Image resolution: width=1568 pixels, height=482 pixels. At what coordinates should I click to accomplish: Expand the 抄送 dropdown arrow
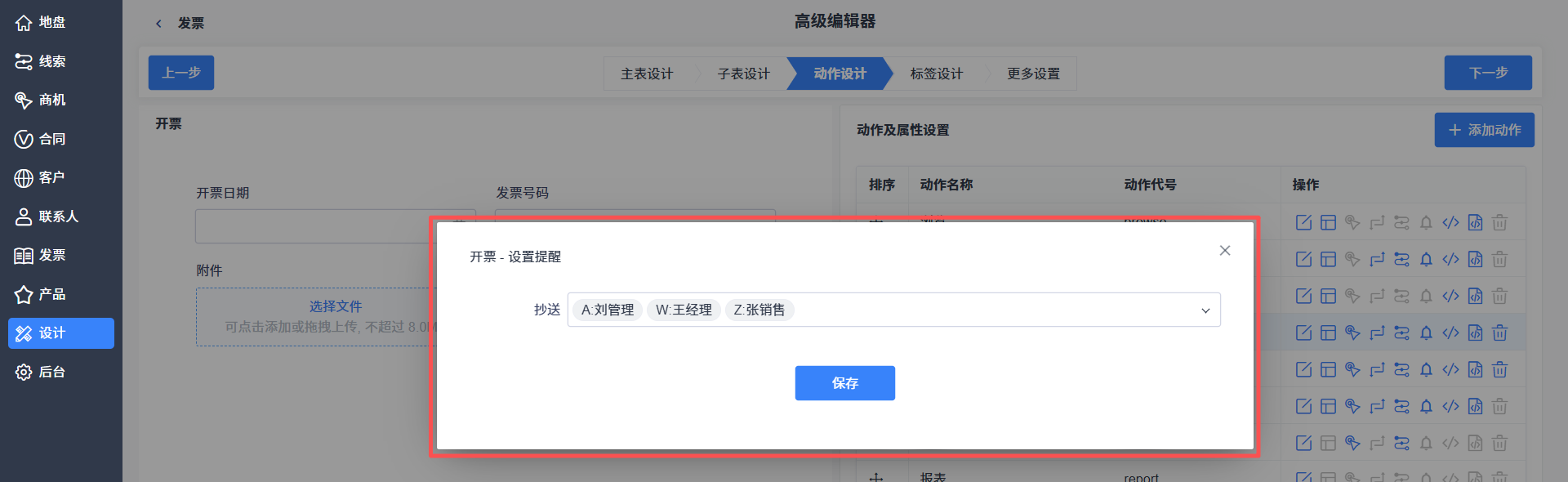click(x=1205, y=310)
